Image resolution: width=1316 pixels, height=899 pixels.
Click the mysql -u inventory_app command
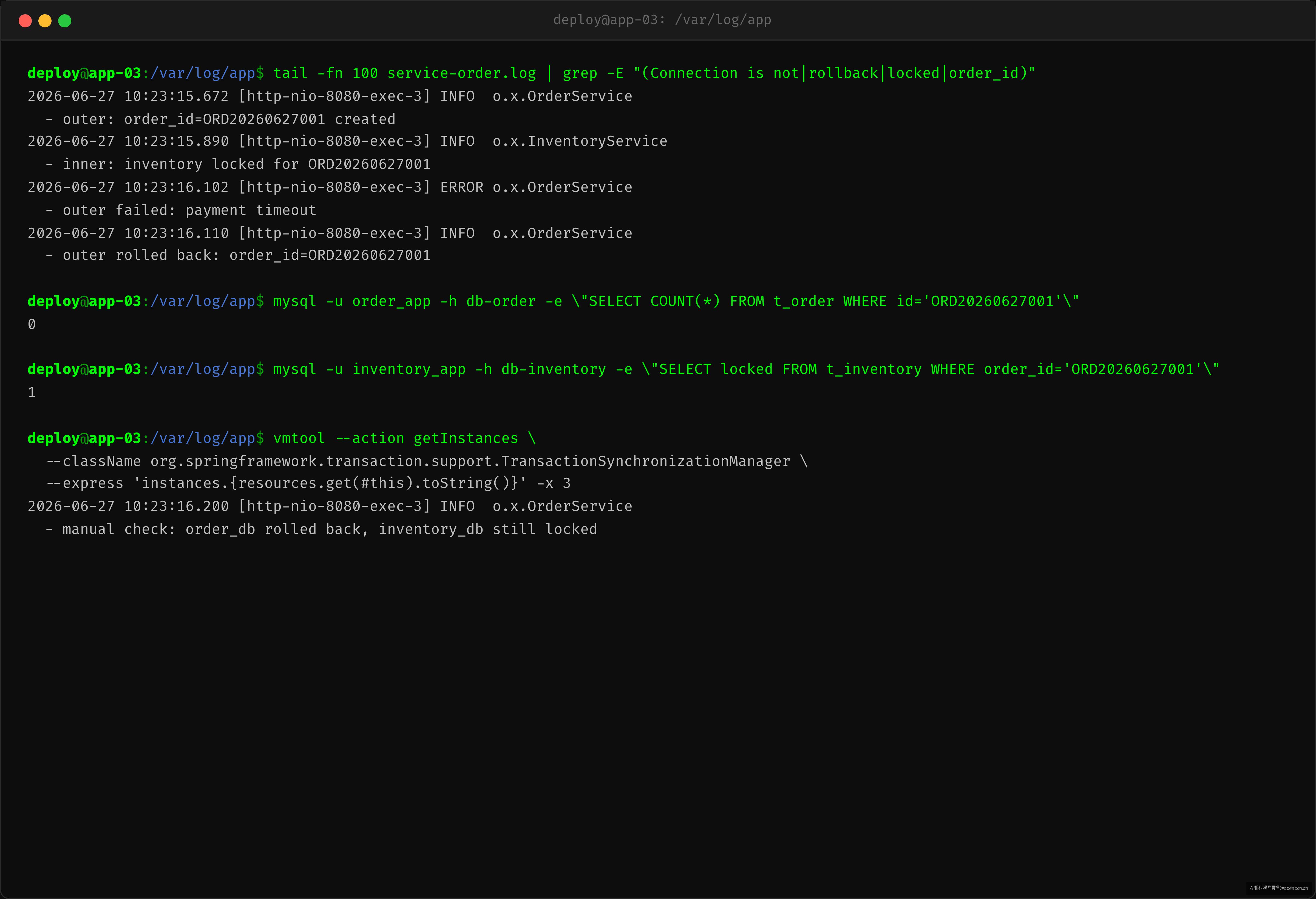point(746,369)
